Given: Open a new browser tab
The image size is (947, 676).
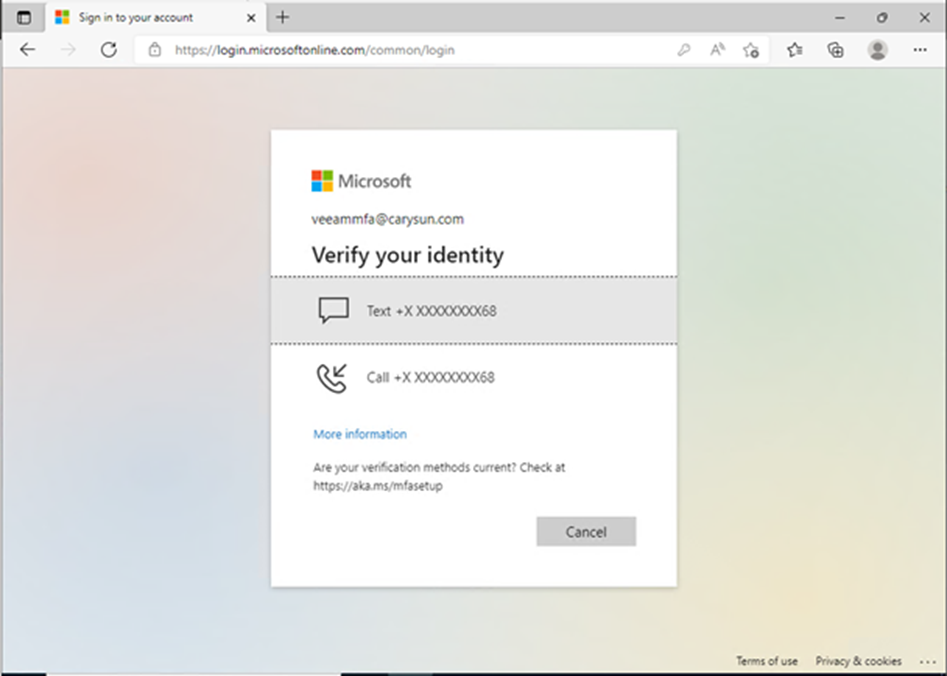Looking at the screenshot, I should click(283, 18).
